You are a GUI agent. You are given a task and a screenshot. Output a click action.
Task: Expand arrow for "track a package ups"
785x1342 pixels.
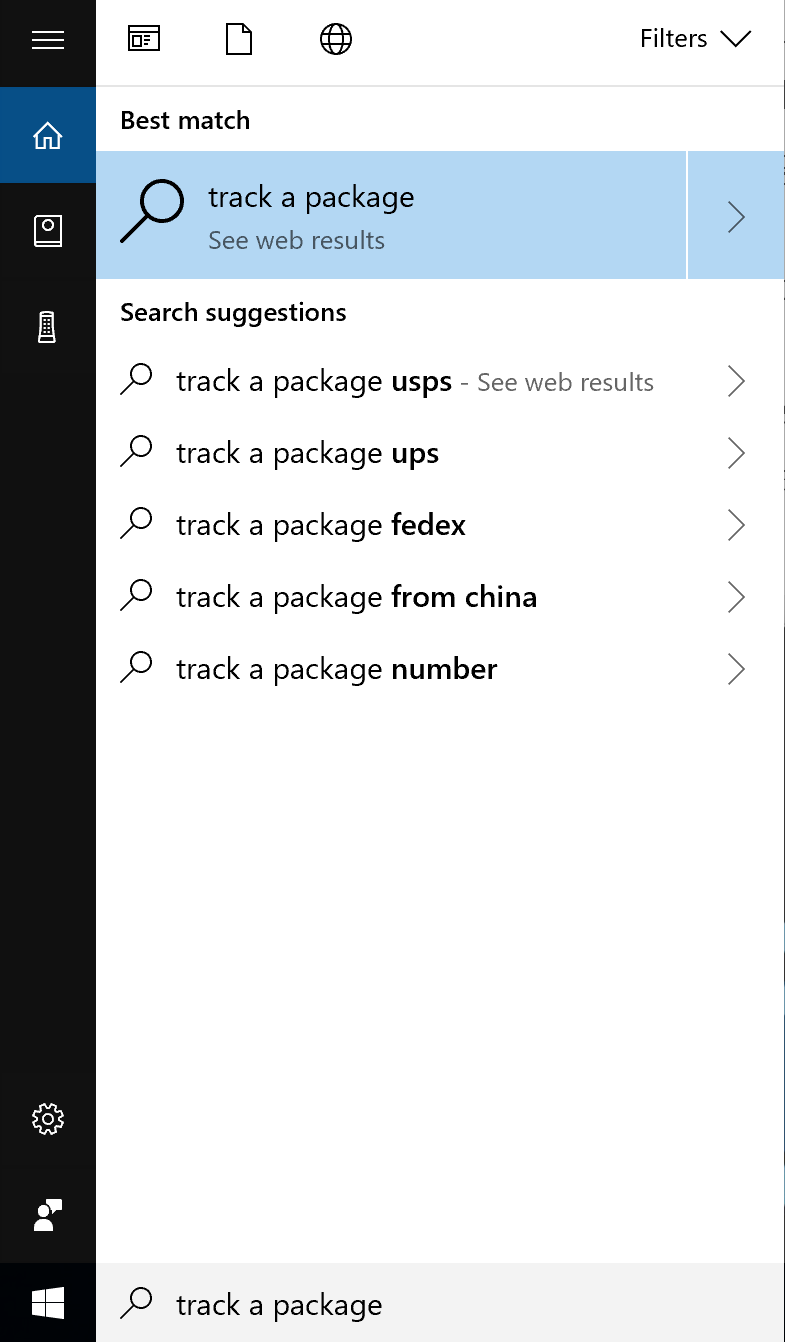coord(737,454)
